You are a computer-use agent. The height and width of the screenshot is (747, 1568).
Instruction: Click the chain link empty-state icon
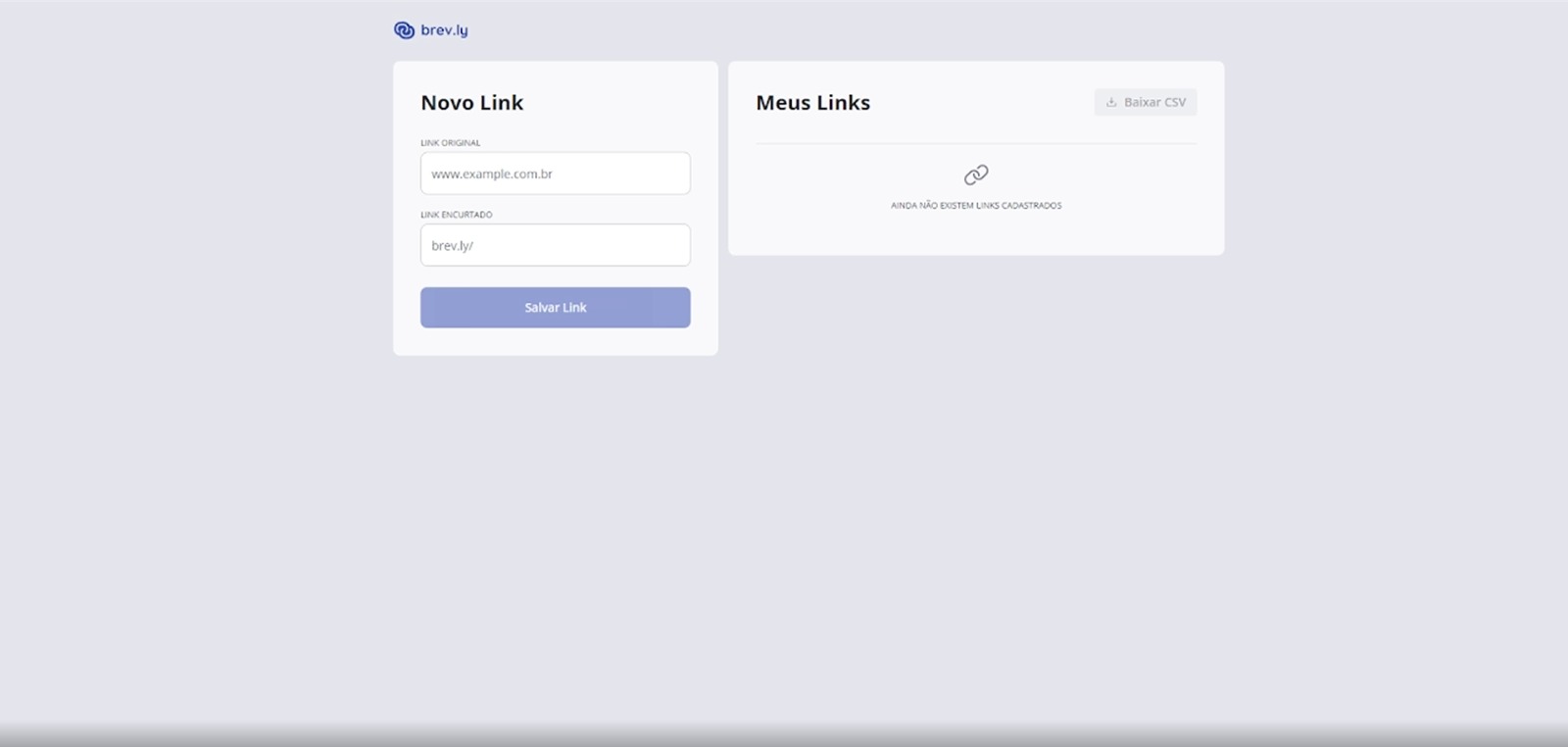976,174
